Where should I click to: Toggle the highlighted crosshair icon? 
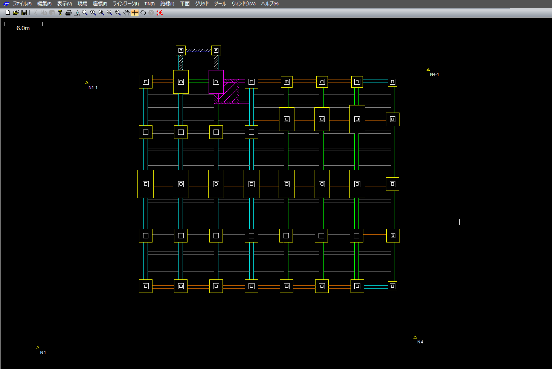pyautogui.click(x=134, y=13)
